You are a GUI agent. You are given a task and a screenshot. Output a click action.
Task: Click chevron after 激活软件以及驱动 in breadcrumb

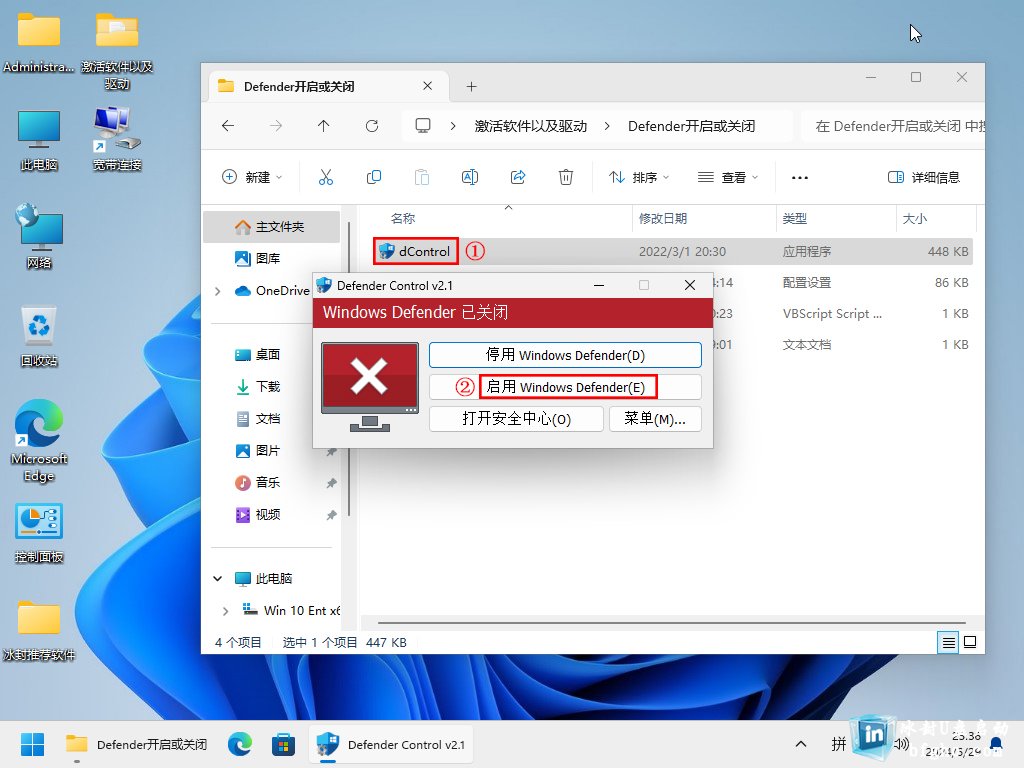pyautogui.click(x=607, y=126)
